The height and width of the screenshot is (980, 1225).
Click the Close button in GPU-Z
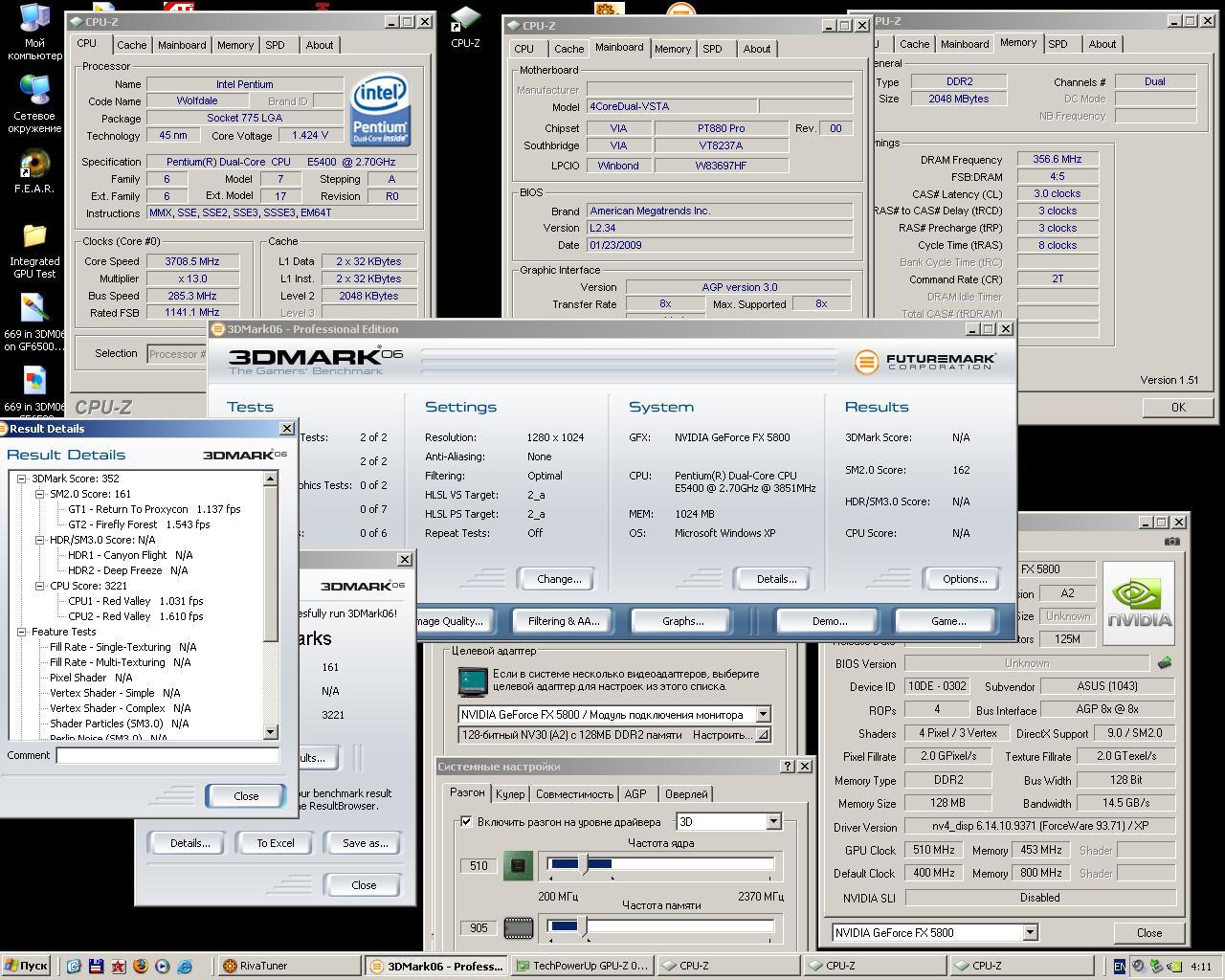[1149, 932]
